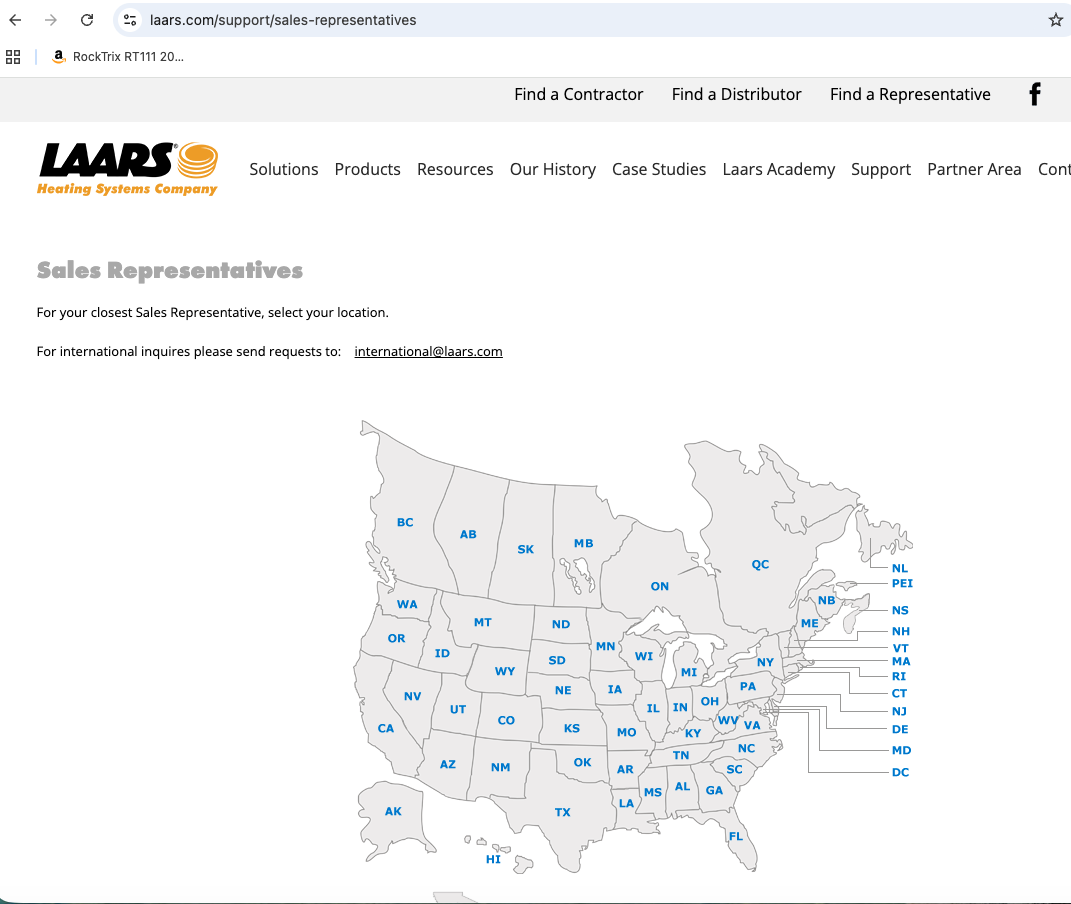Select Minnesota (MN) on map
This screenshot has width=1071, height=904.
pyautogui.click(x=606, y=647)
